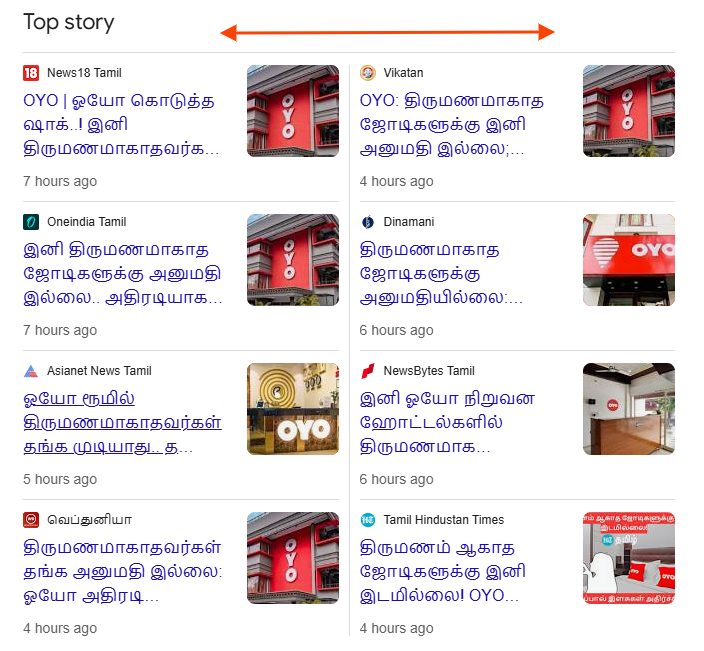Screen dimensions: 704x651
Task: Click the Asianet News Tamil triangle icon
Action: click(31, 371)
